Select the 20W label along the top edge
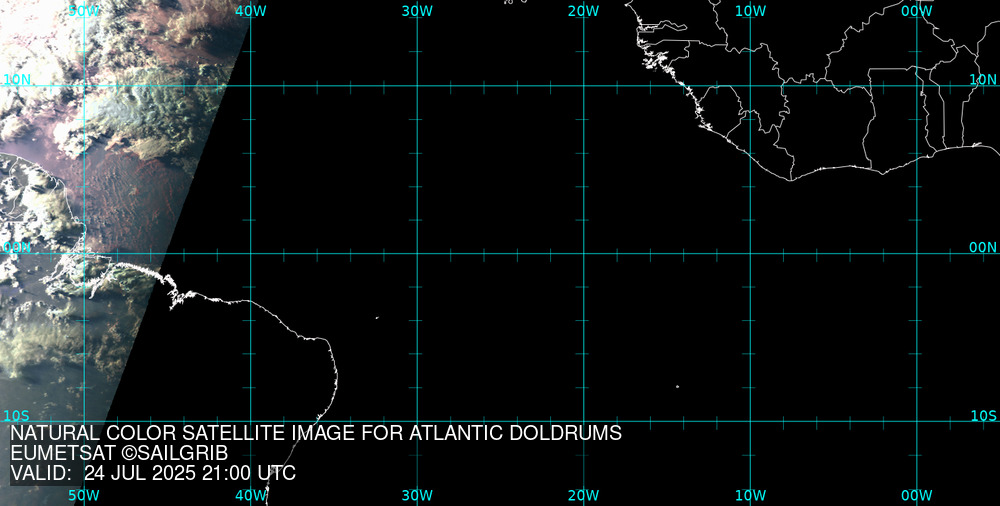The height and width of the screenshot is (506, 1000). (x=584, y=11)
